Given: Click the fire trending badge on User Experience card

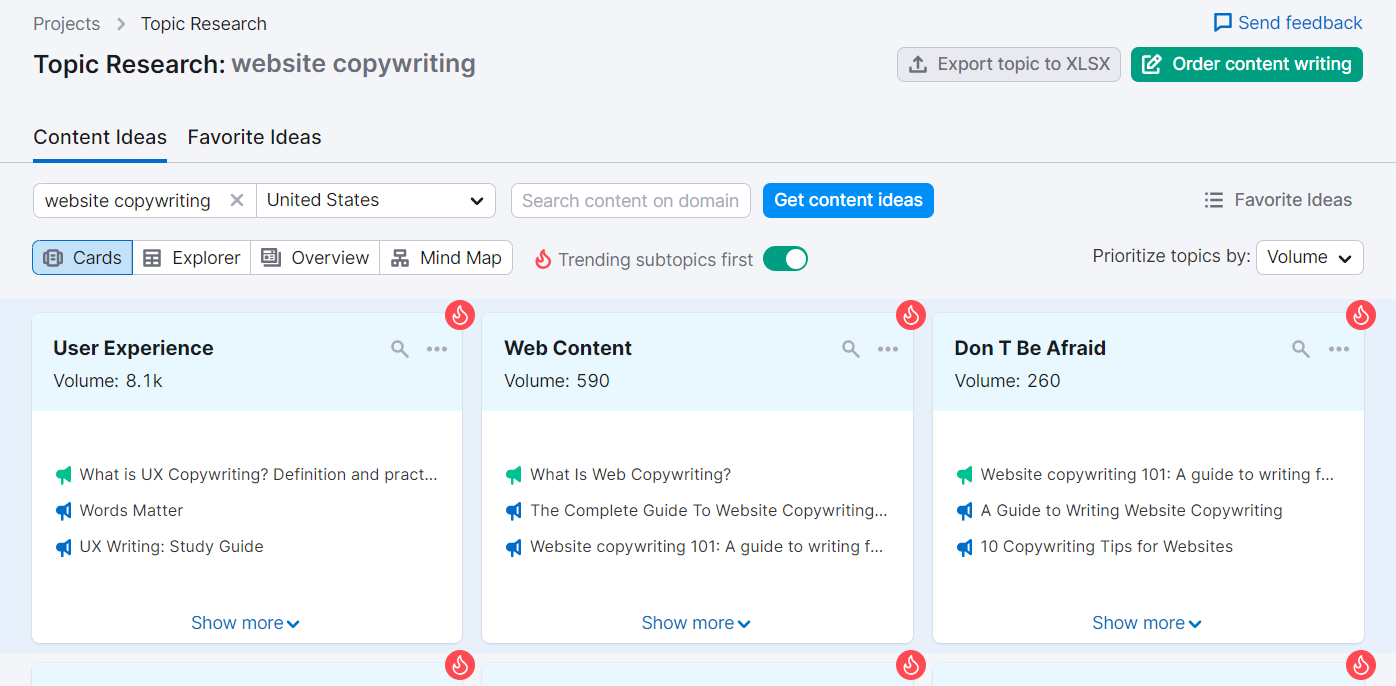Looking at the screenshot, I should (x=460, y=315).
